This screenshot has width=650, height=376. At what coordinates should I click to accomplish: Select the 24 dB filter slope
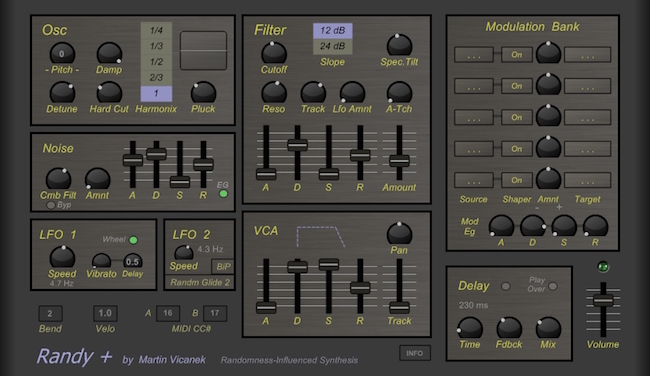click(x=332, y=46)
